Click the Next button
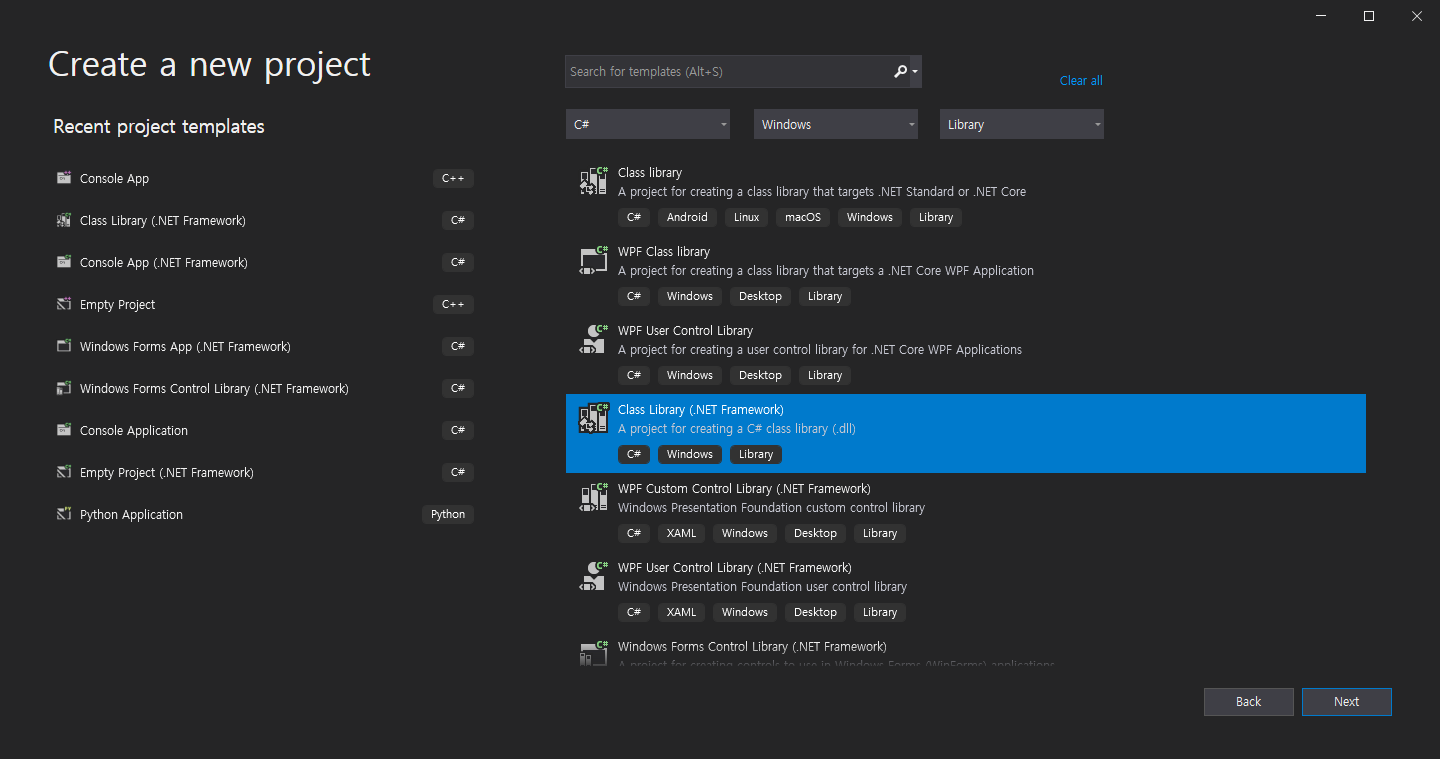The width and height of the screenshot is (1440, 759). click(x=1347, y=701)
